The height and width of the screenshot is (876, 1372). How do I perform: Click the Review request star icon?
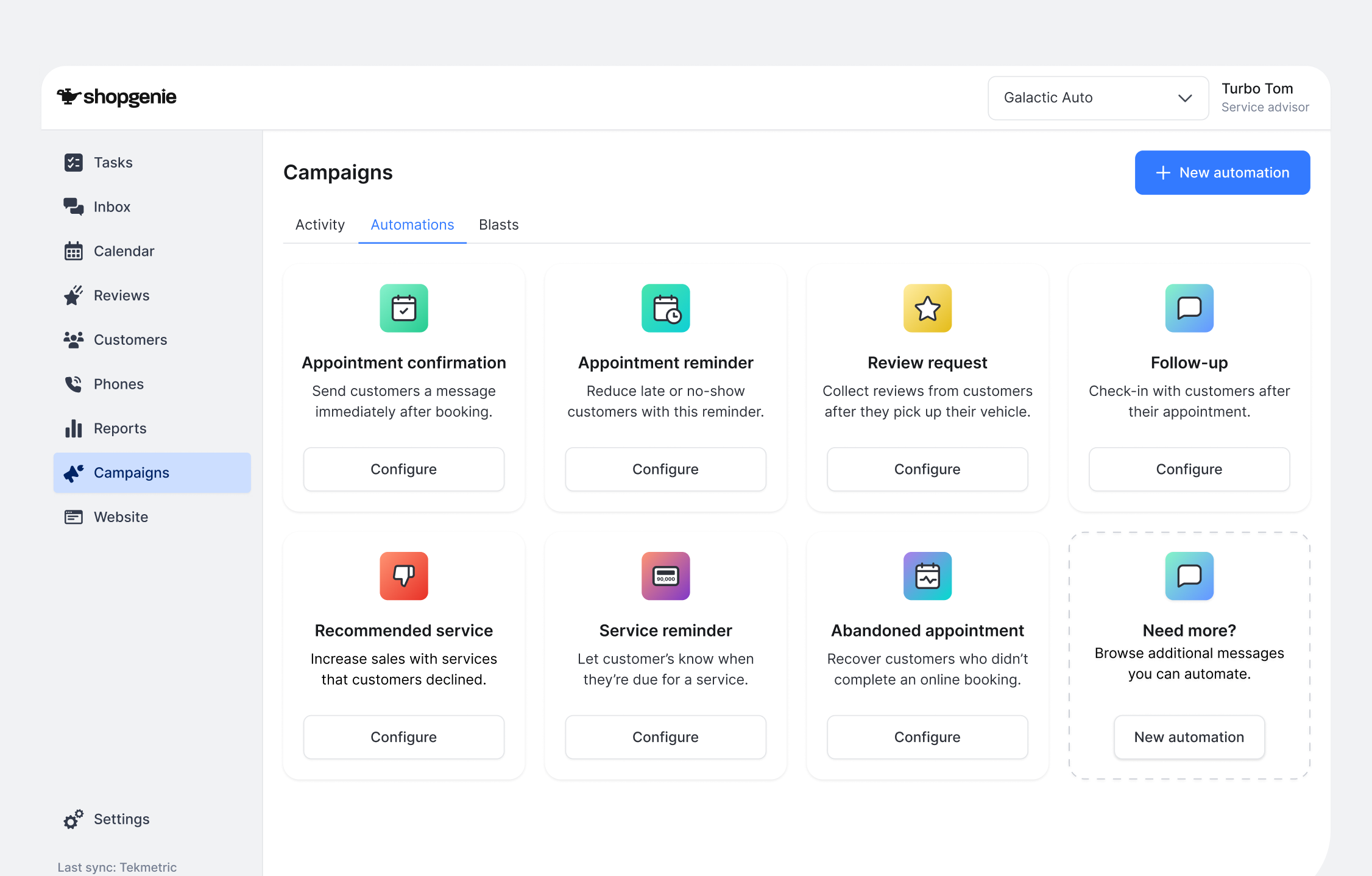coord(927,308)
